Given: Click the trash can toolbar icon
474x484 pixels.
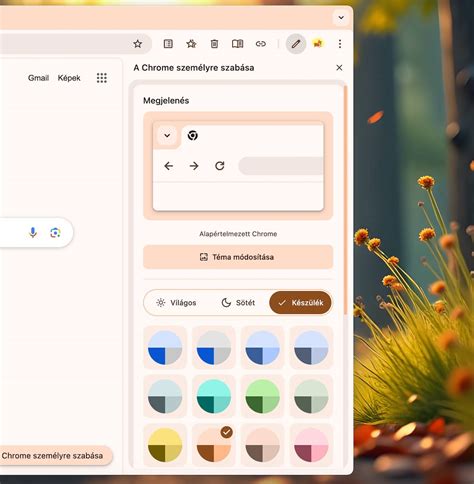Looking at the screenshot, I should point(214,44).
